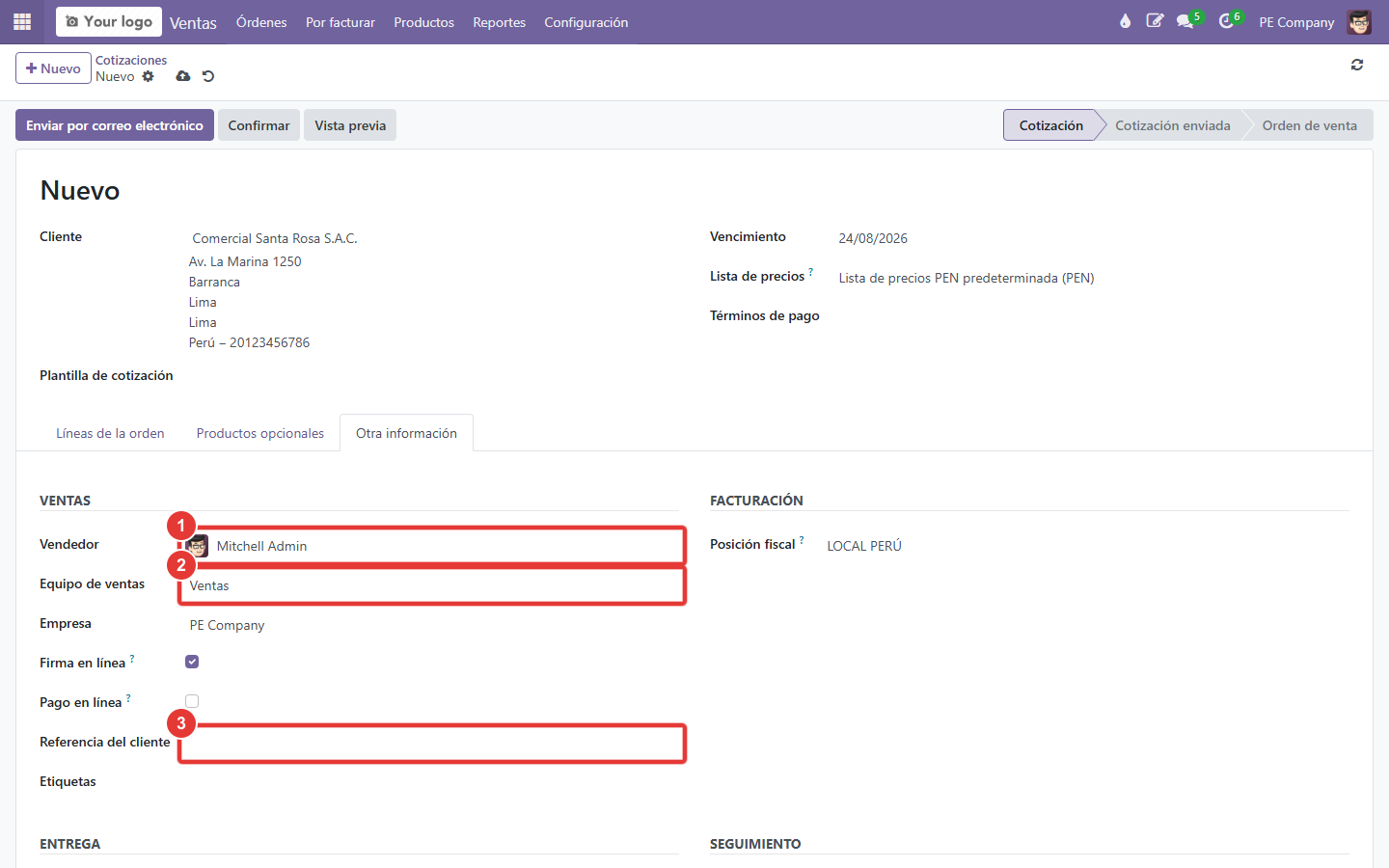Focus the Referencia del cliente input
Screen dimensions: 1389x868
coord(432,744)
